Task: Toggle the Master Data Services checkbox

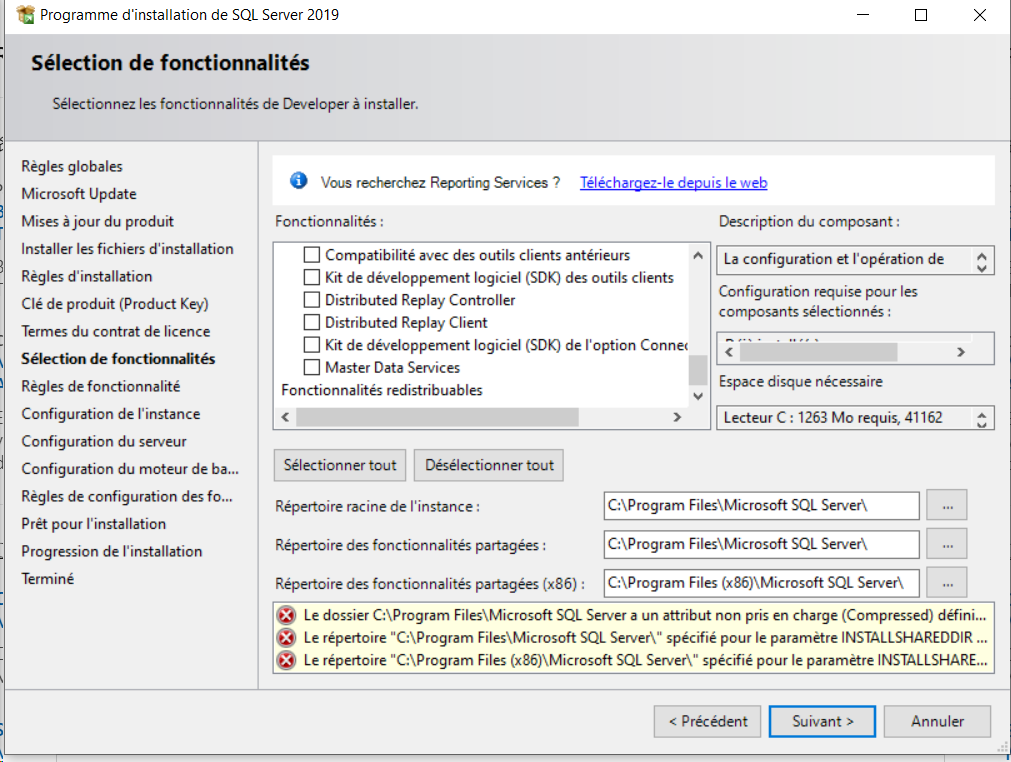Action: pyautogui.click(x=311, y=367)
